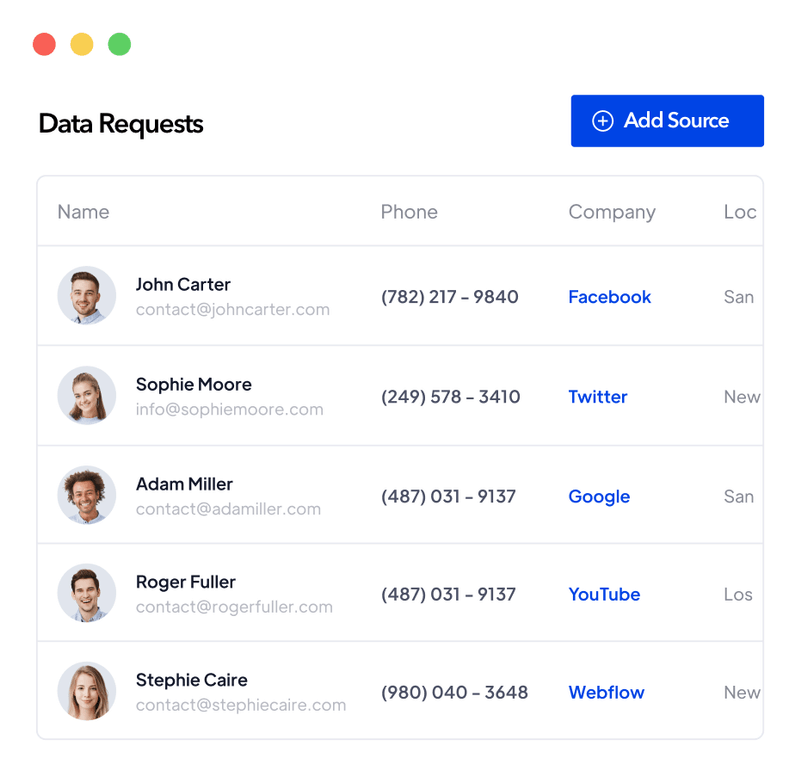Click Sophie Moore's avatar thumbnail
800x779 pixels.
coord(87,395)
